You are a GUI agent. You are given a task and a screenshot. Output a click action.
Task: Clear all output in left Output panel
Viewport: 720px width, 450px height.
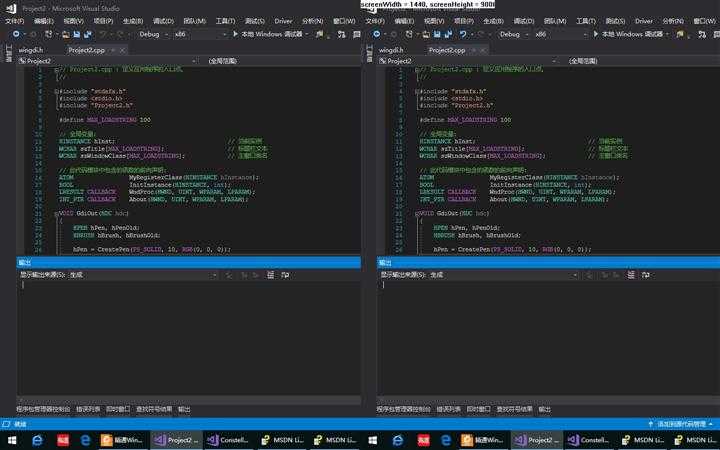click(x=270, y=275)
